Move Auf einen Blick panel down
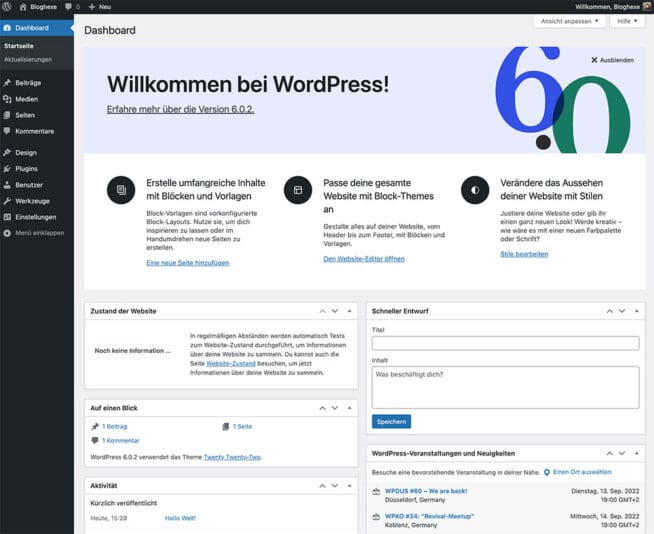This screenshot has width=654, height=534. point(335,408)
